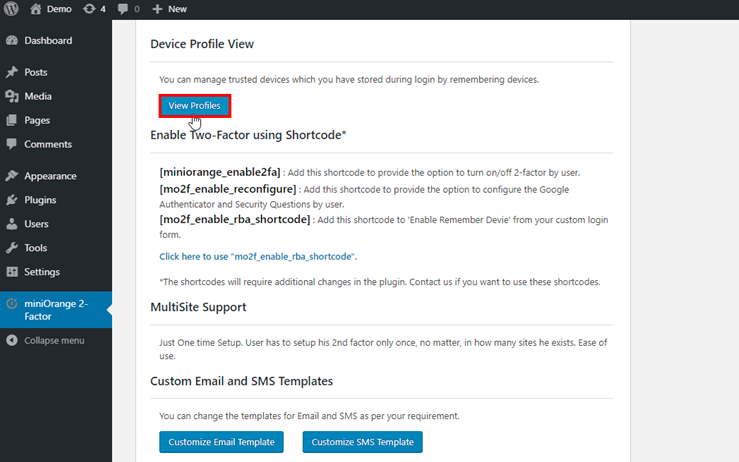
Task: Click the Customize Email Template button
Action: [222, 442]
